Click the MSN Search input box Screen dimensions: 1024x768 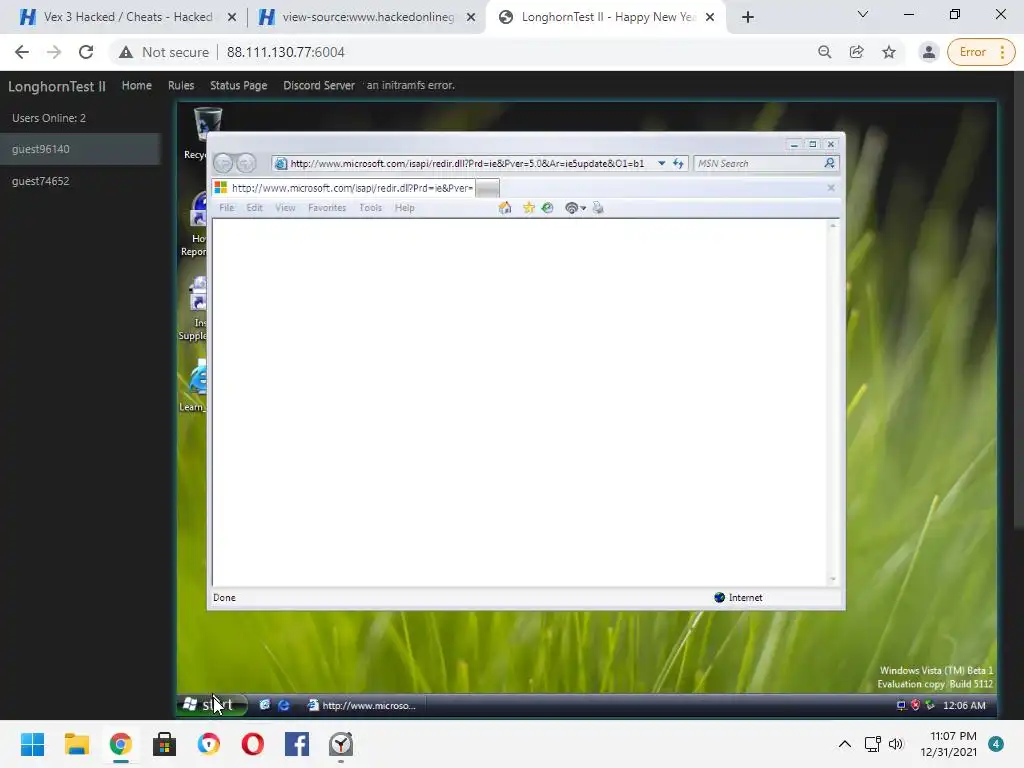[x=758, y=163]
